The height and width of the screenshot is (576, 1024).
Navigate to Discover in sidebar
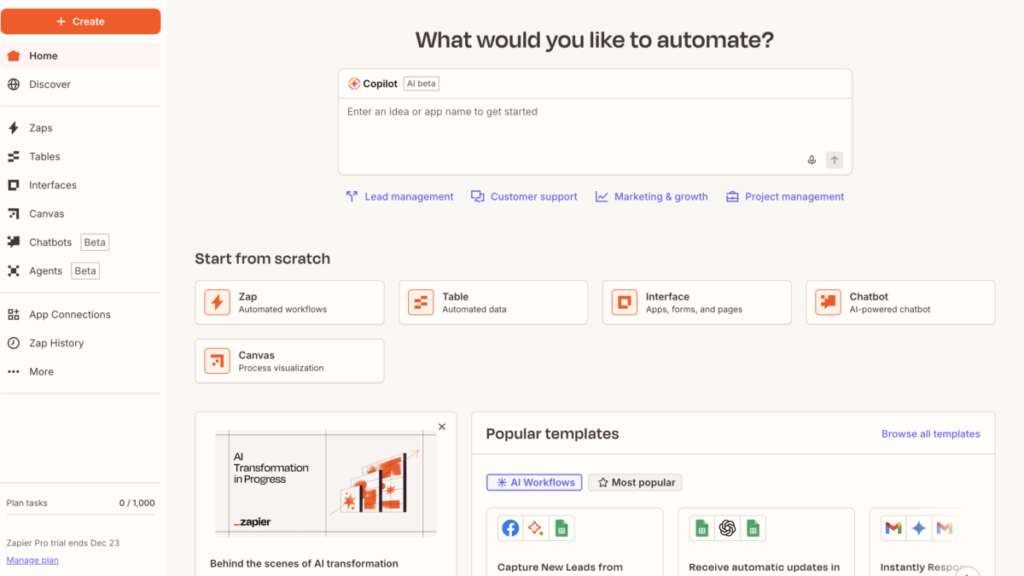tap(49, 85)
